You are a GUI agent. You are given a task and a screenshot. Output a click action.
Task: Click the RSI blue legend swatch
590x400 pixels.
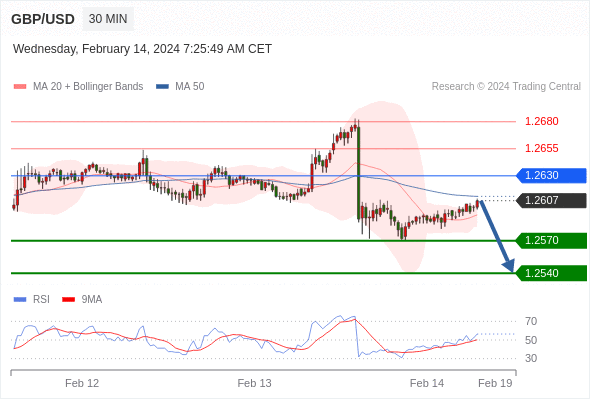click(20, 300)
